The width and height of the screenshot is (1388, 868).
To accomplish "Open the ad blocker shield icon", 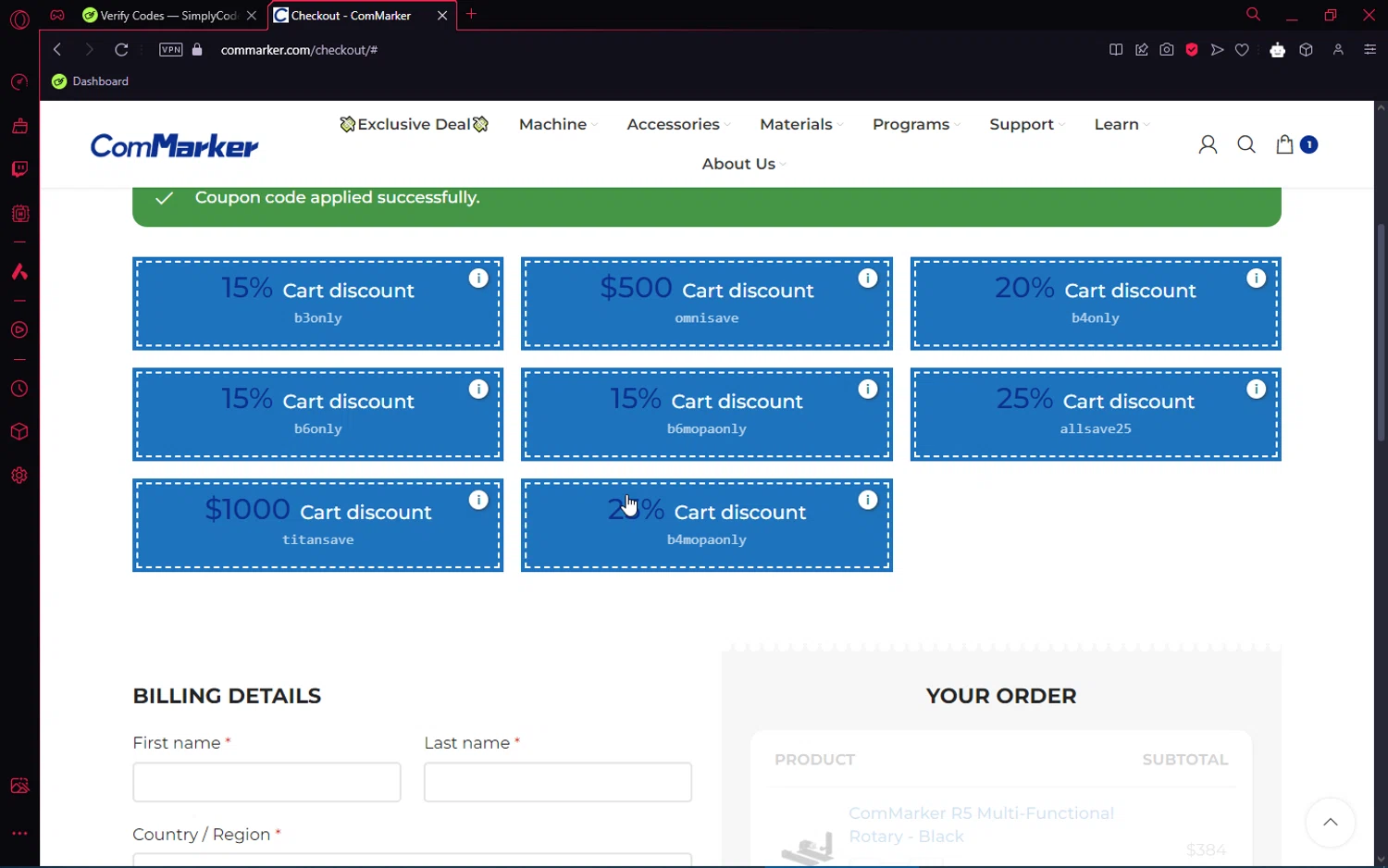I will [x=1192, y=50].
